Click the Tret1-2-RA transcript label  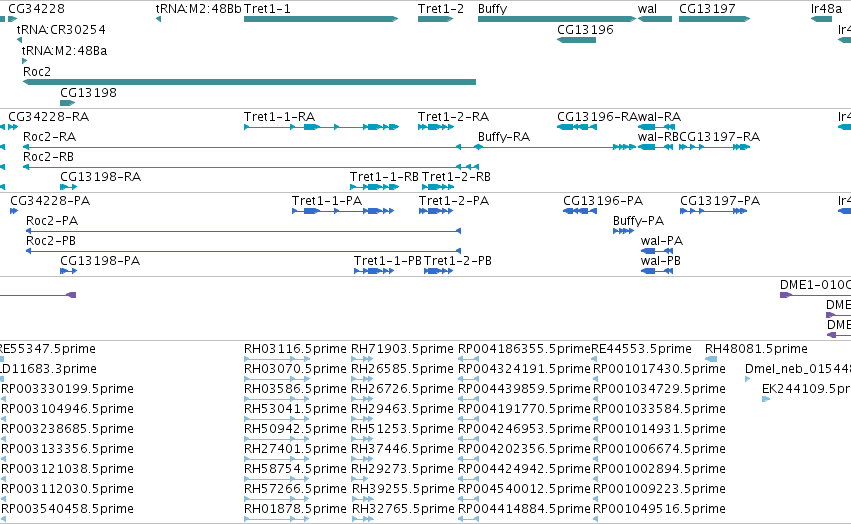453,117
